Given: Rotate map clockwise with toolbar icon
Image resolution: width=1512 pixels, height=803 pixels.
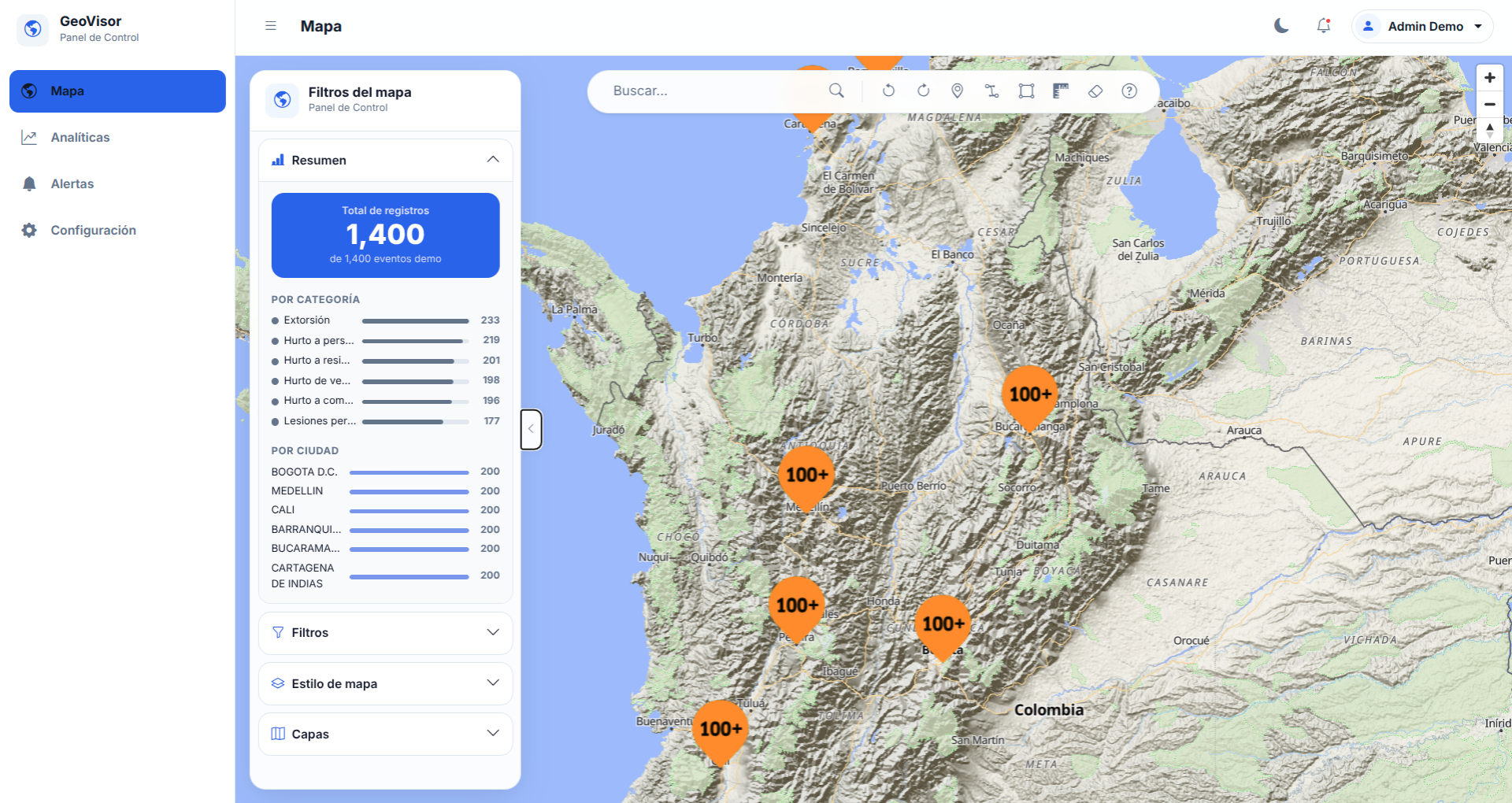Looking at the screenshot, I should (x=923, y=91).
